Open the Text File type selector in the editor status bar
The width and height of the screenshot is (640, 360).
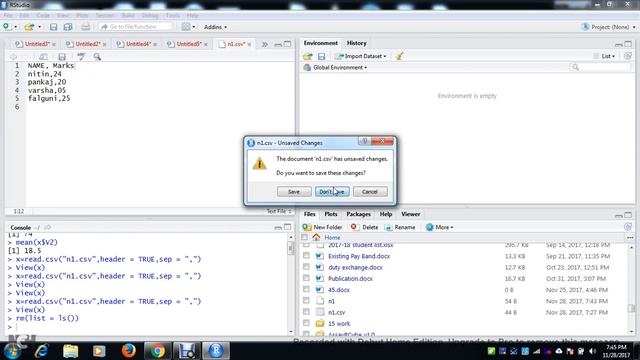coord(279,211)
